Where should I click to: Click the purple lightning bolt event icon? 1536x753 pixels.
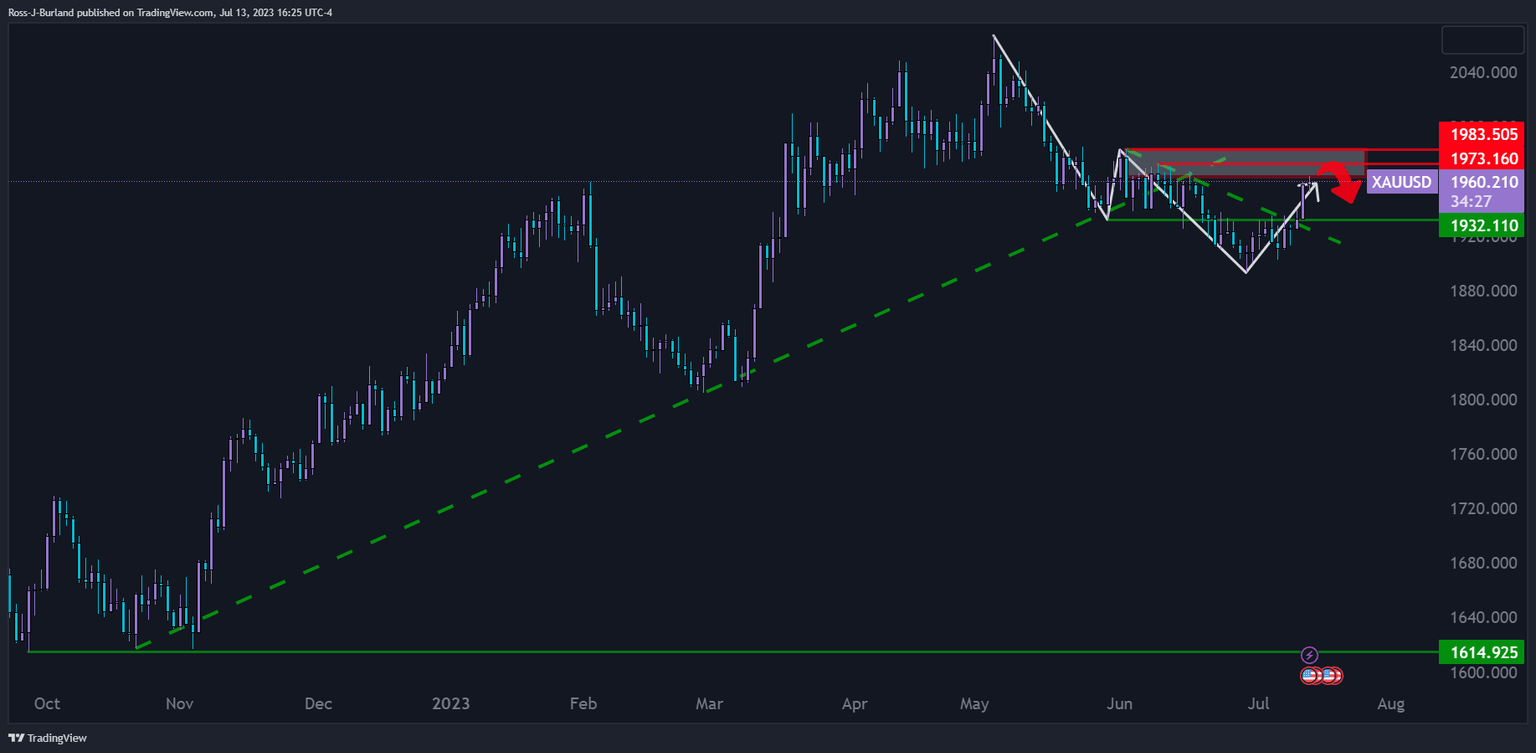(1310, 655)
